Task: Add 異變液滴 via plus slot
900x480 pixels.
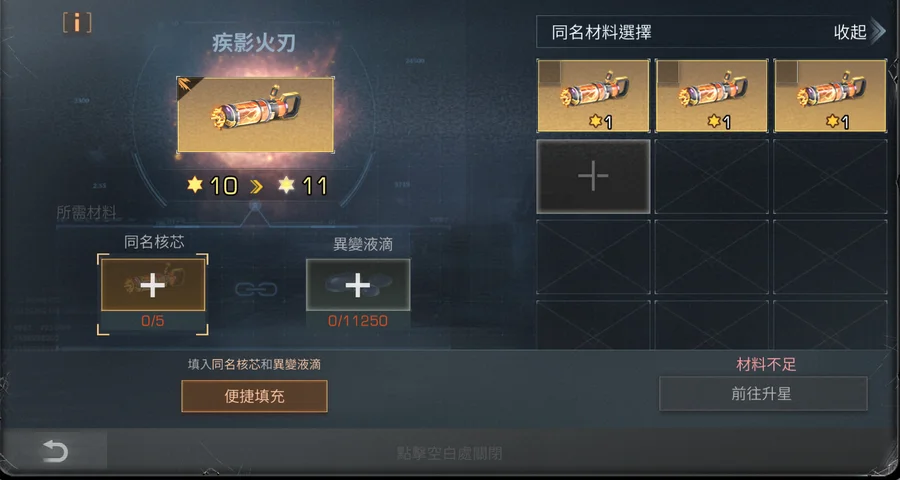Action: [358, 285]
